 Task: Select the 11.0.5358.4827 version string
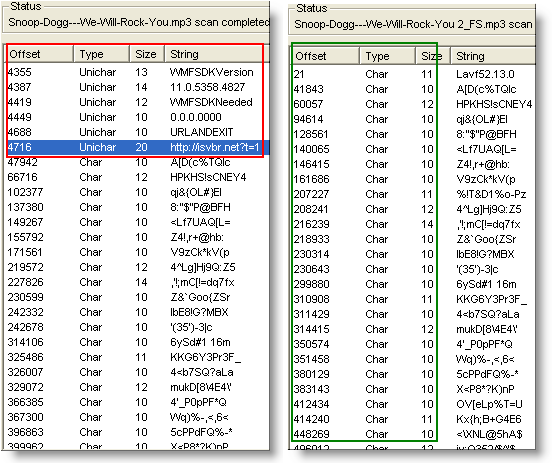click(137, 87)
